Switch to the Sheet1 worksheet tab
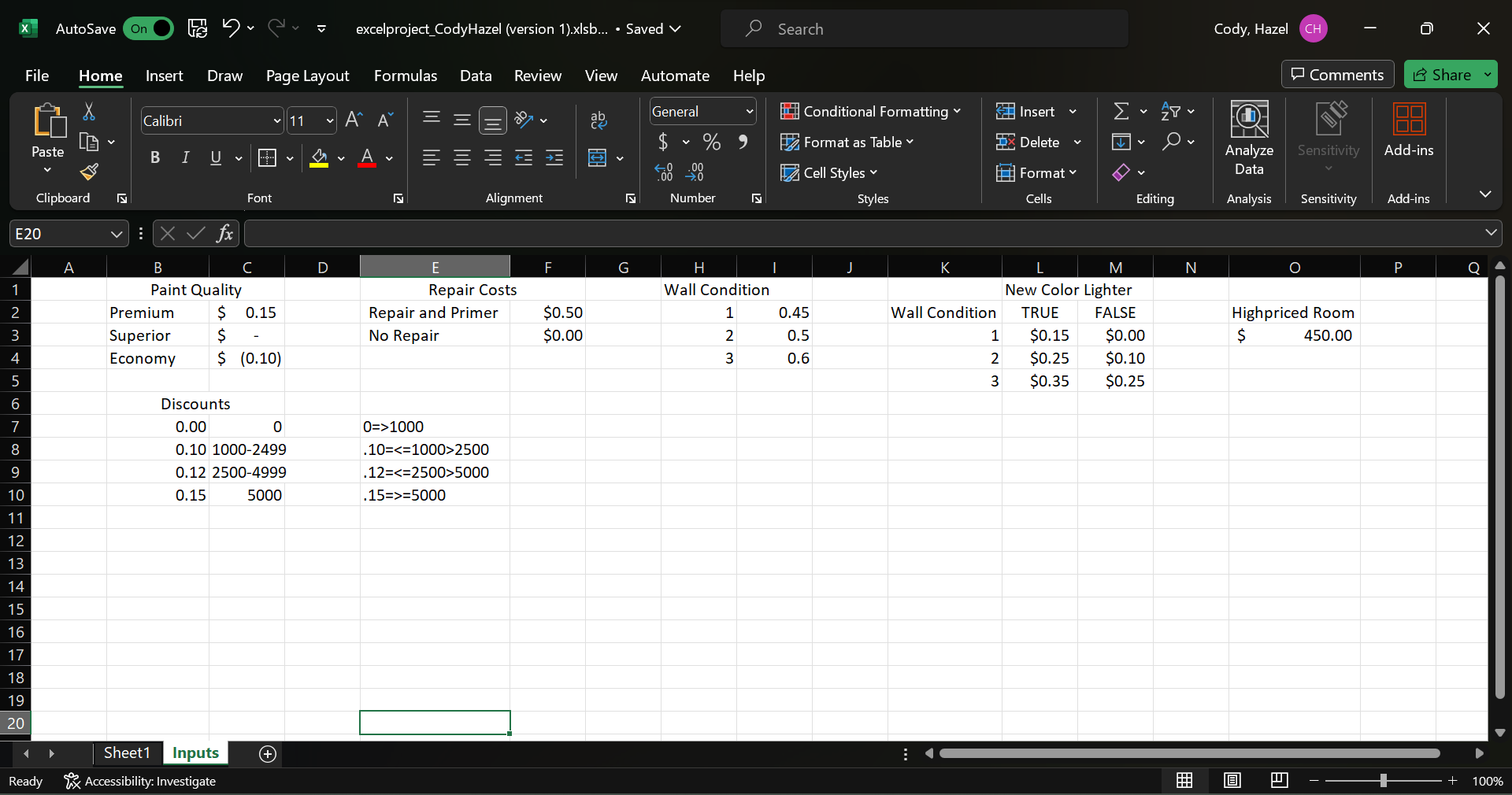The image size is (1512, 795). pyautogui.click(x=127, y=753)
